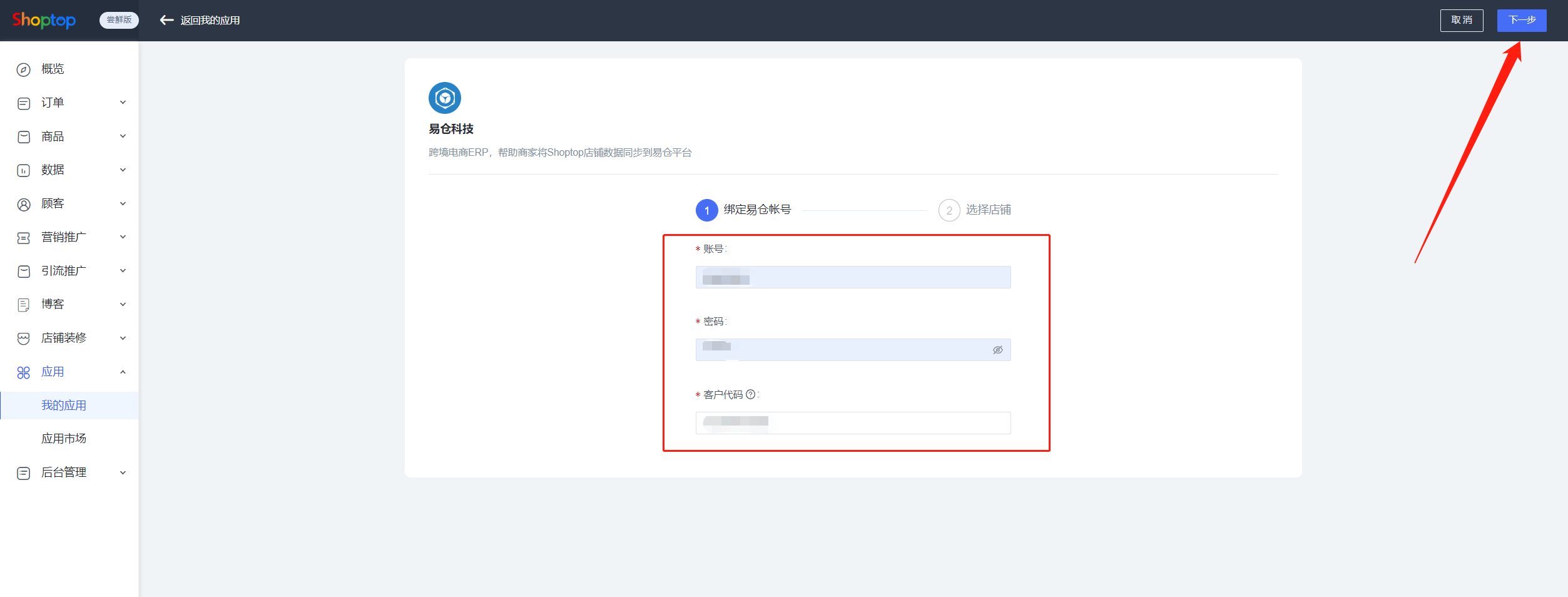Expand the 订单 menu chevron

tap(123, 103)
